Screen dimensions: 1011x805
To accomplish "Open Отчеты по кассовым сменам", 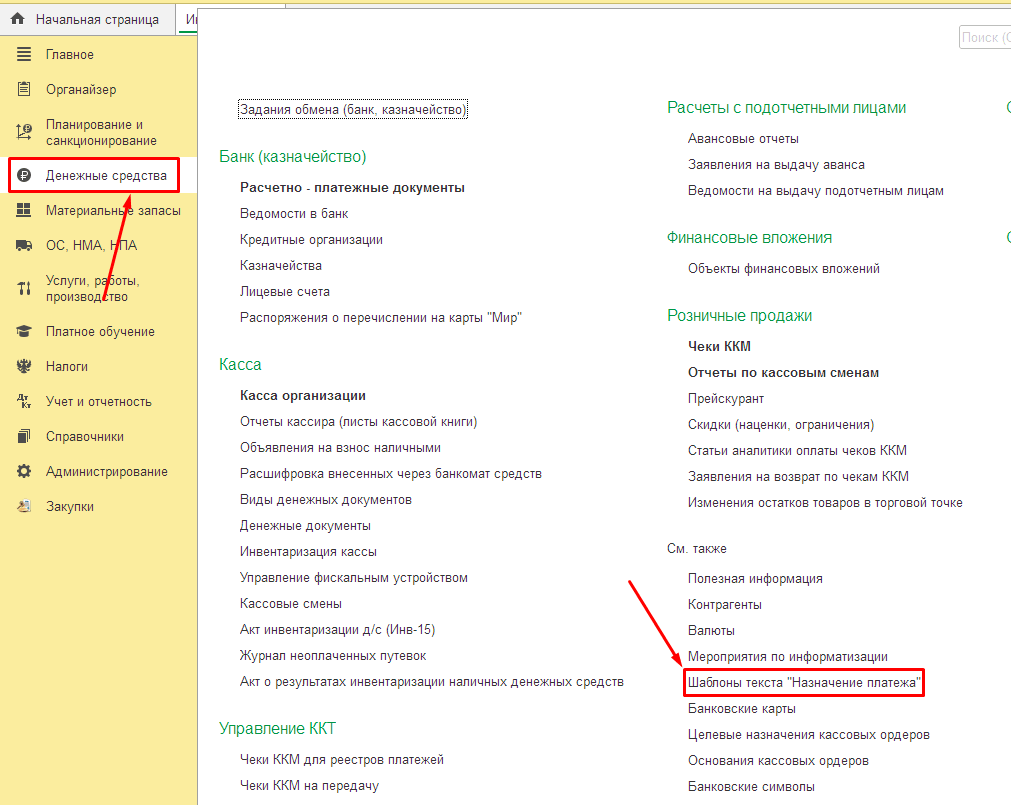I will (783, 373).
